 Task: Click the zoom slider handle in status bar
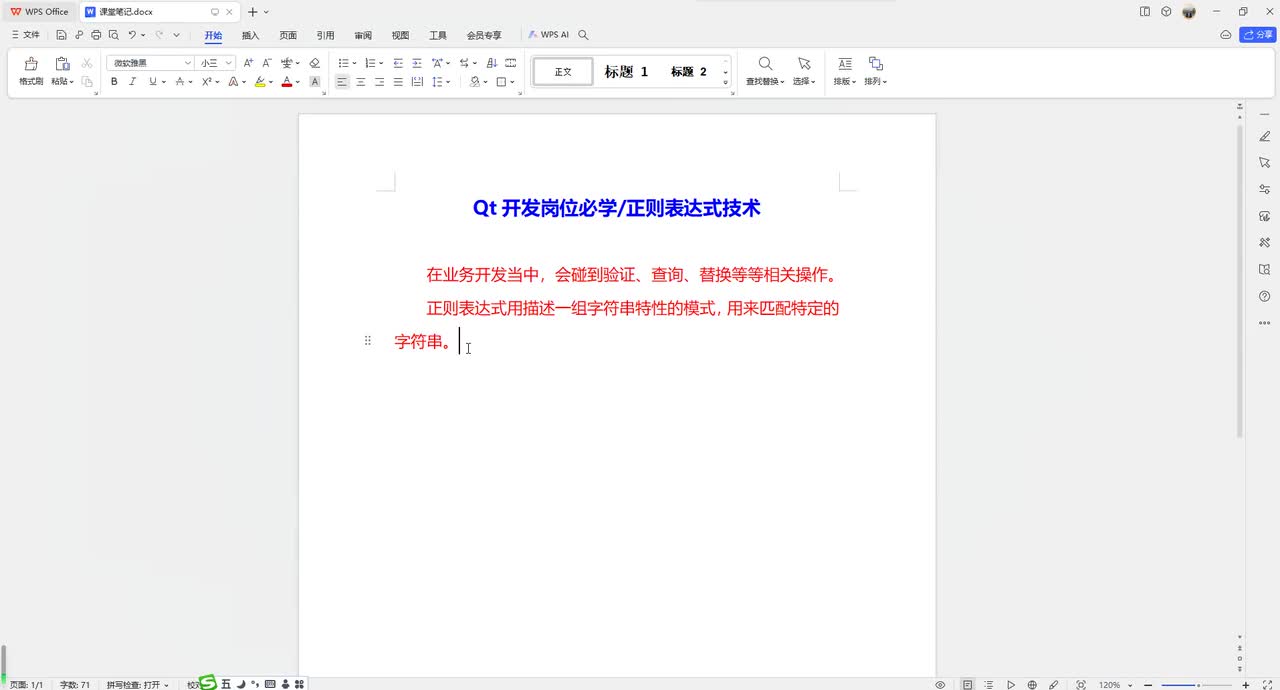coord(1198,685)
